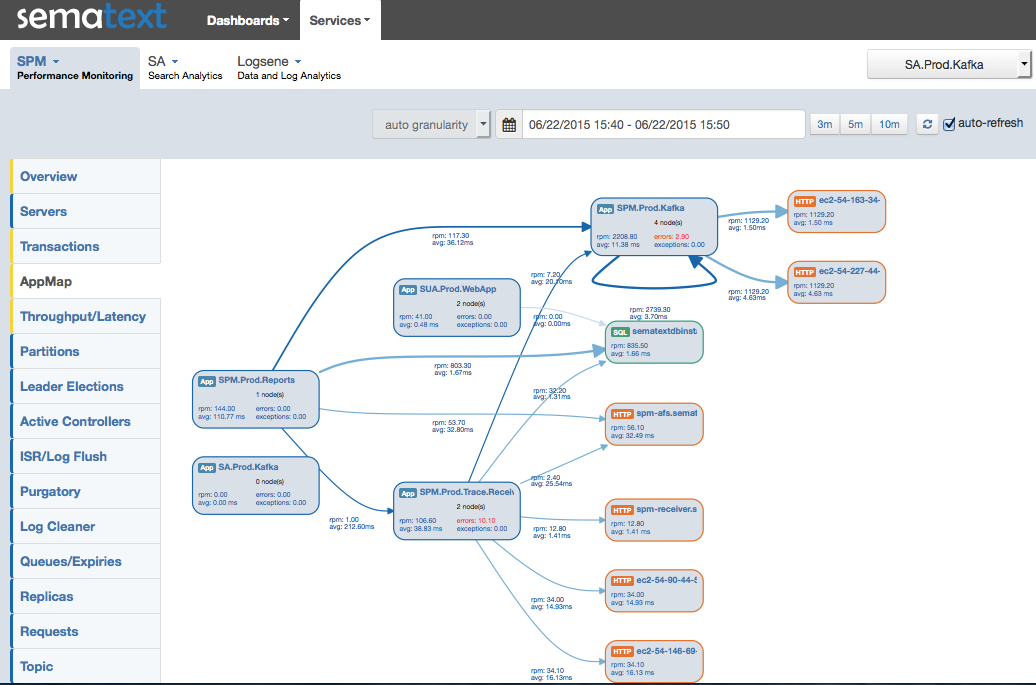Open the auto granularity dropdown
This screenshot has width=1036, height=685.
point(431,125)
